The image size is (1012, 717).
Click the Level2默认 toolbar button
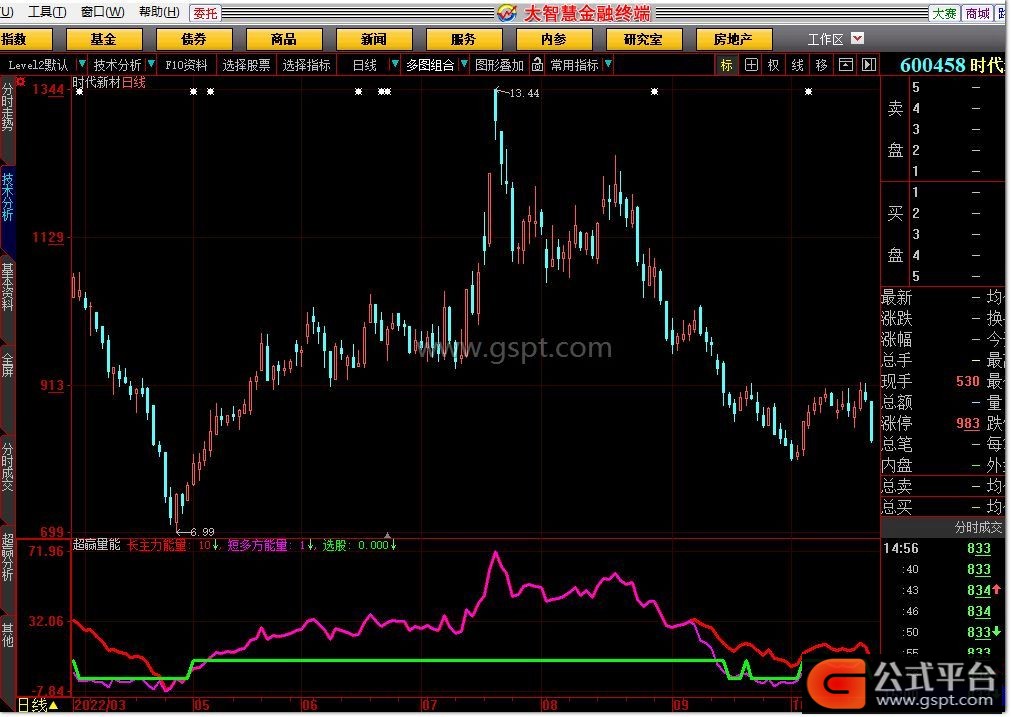click(x=37, y=65)
